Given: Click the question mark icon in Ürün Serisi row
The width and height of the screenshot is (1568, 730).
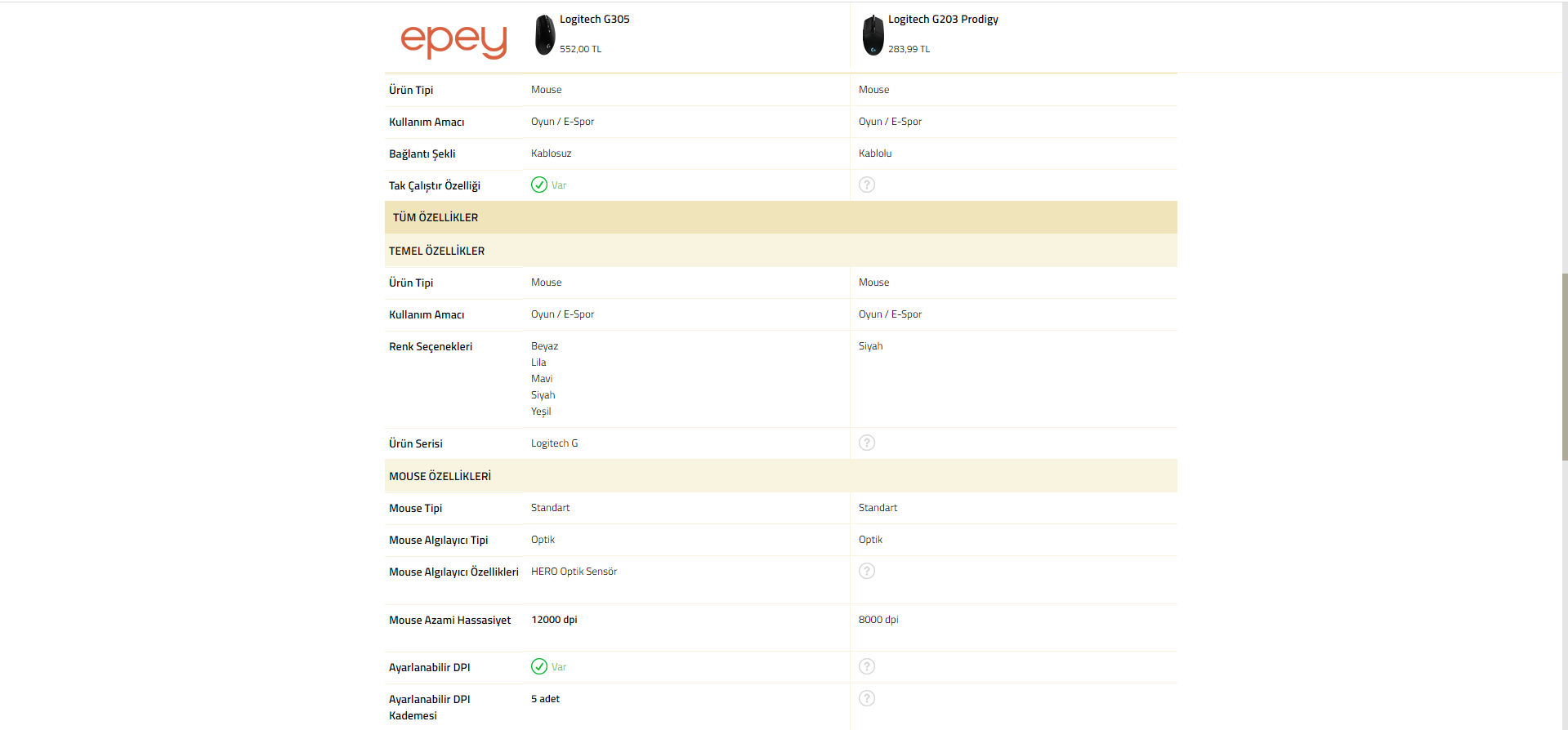Looking at the screenshot, I should click(x=867, y=443).
